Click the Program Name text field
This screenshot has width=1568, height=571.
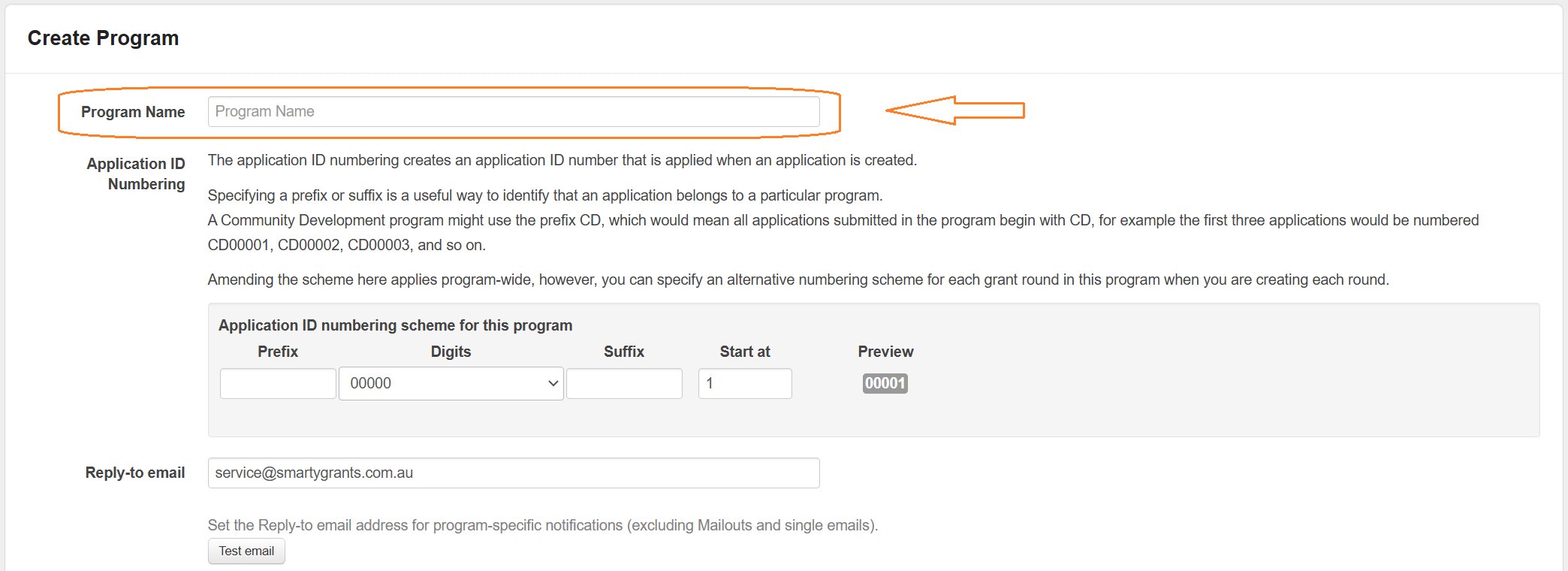pos(513,112)
